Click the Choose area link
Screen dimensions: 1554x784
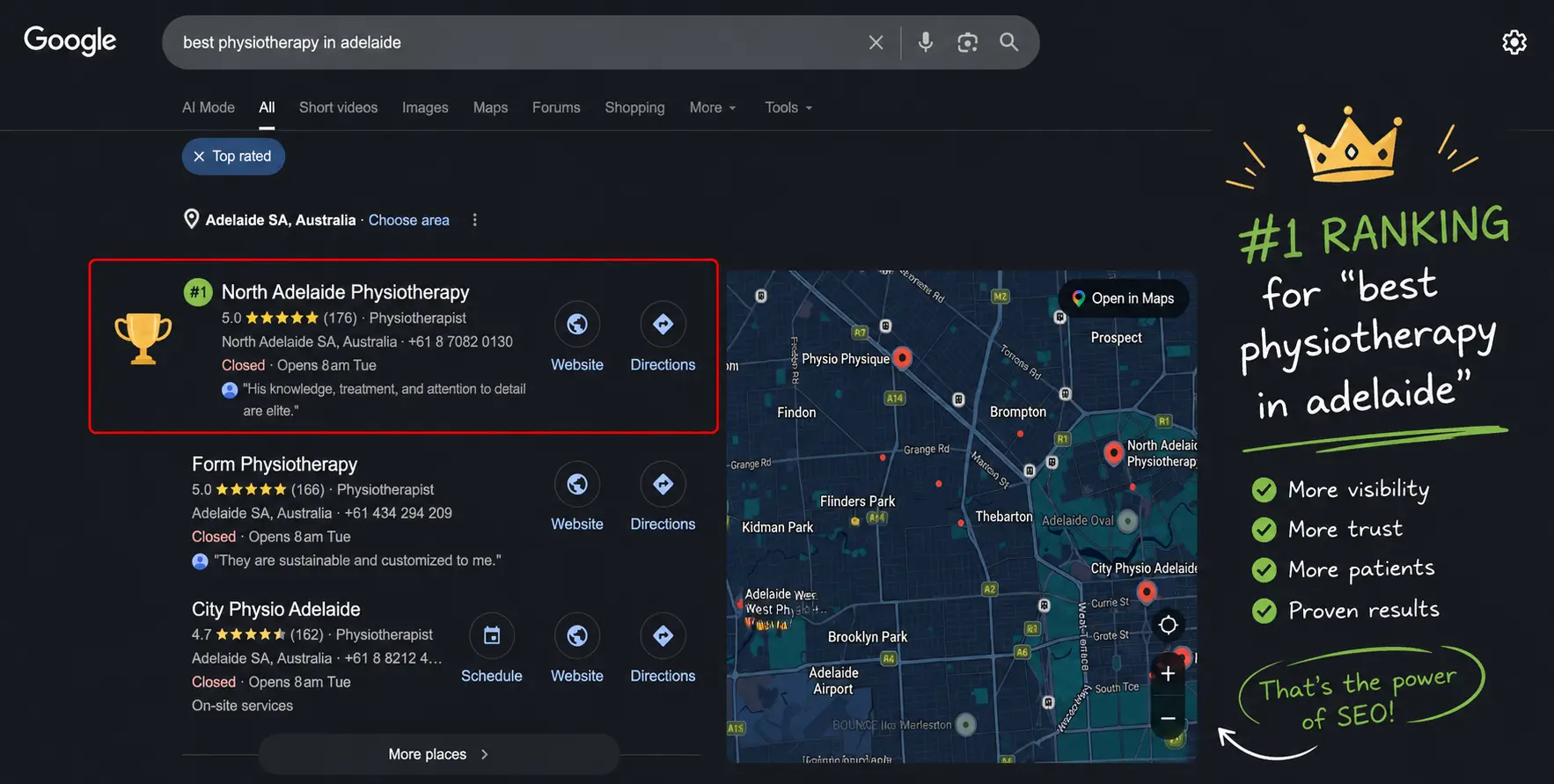tap(408, 220)
